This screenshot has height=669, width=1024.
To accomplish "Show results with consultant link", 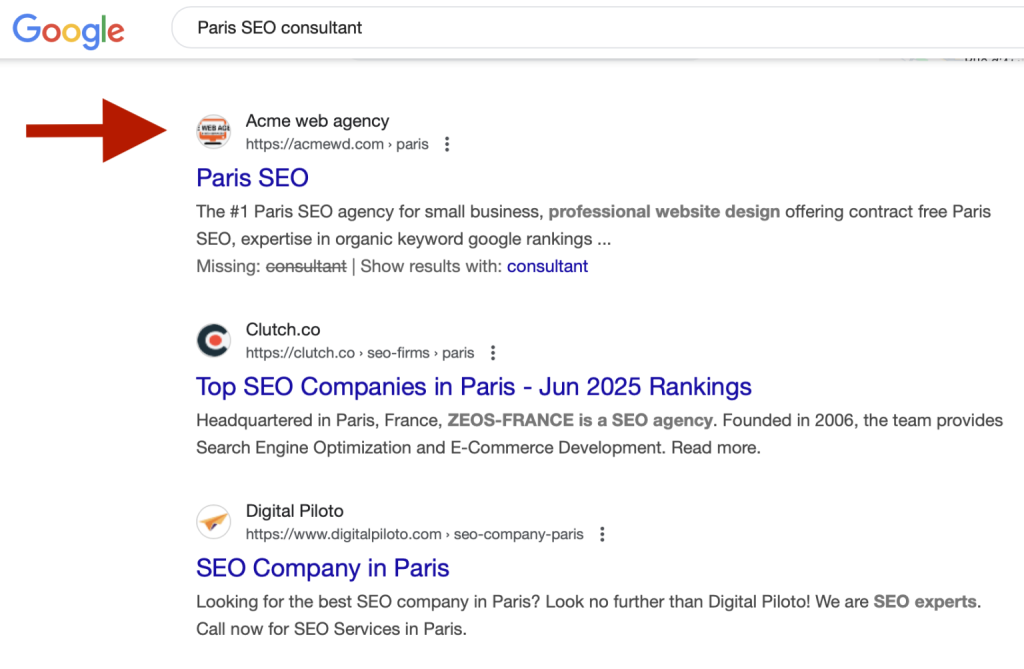I will (x=547, y=267).
